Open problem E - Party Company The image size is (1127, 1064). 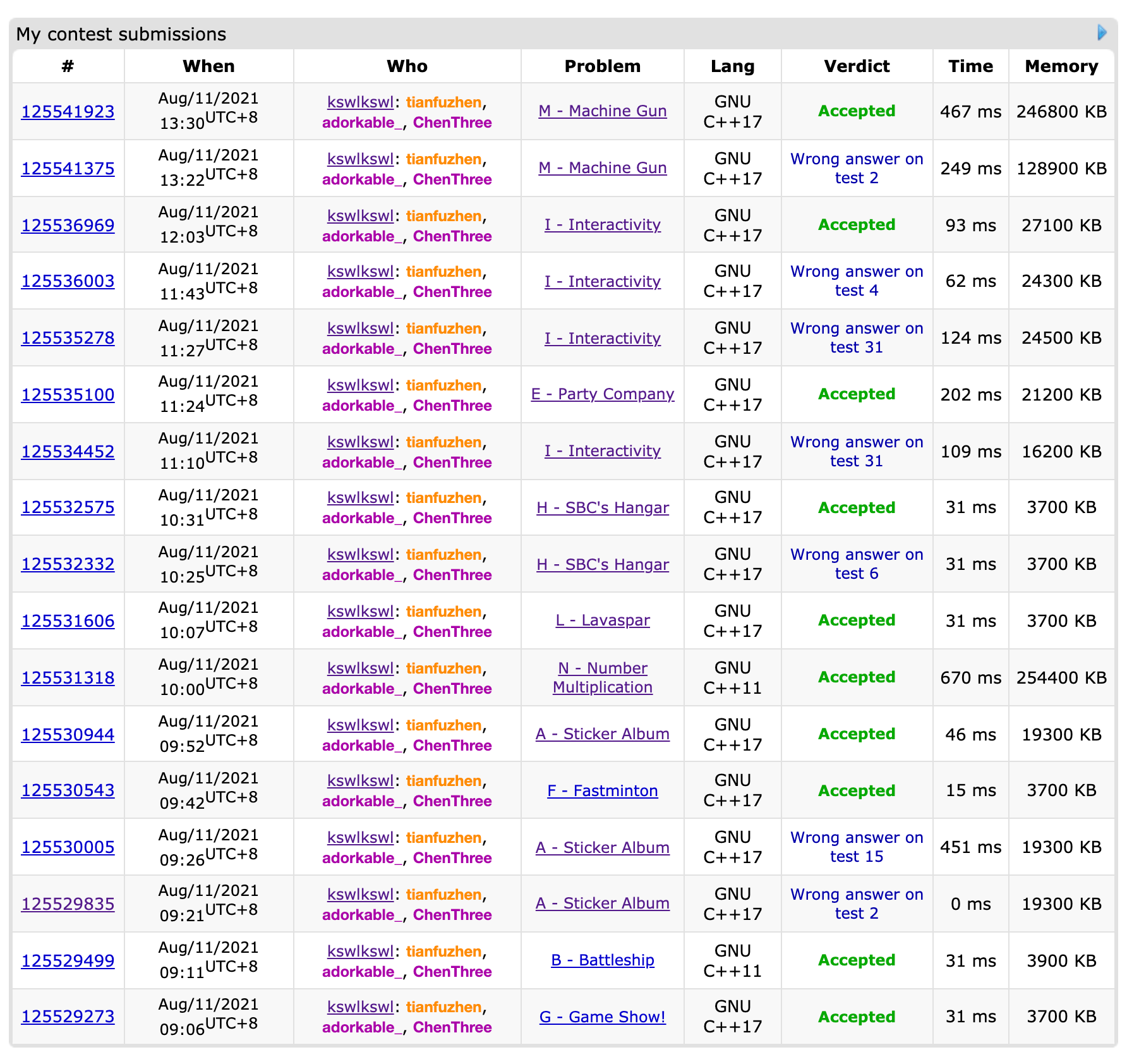click(x=602, y=394)
